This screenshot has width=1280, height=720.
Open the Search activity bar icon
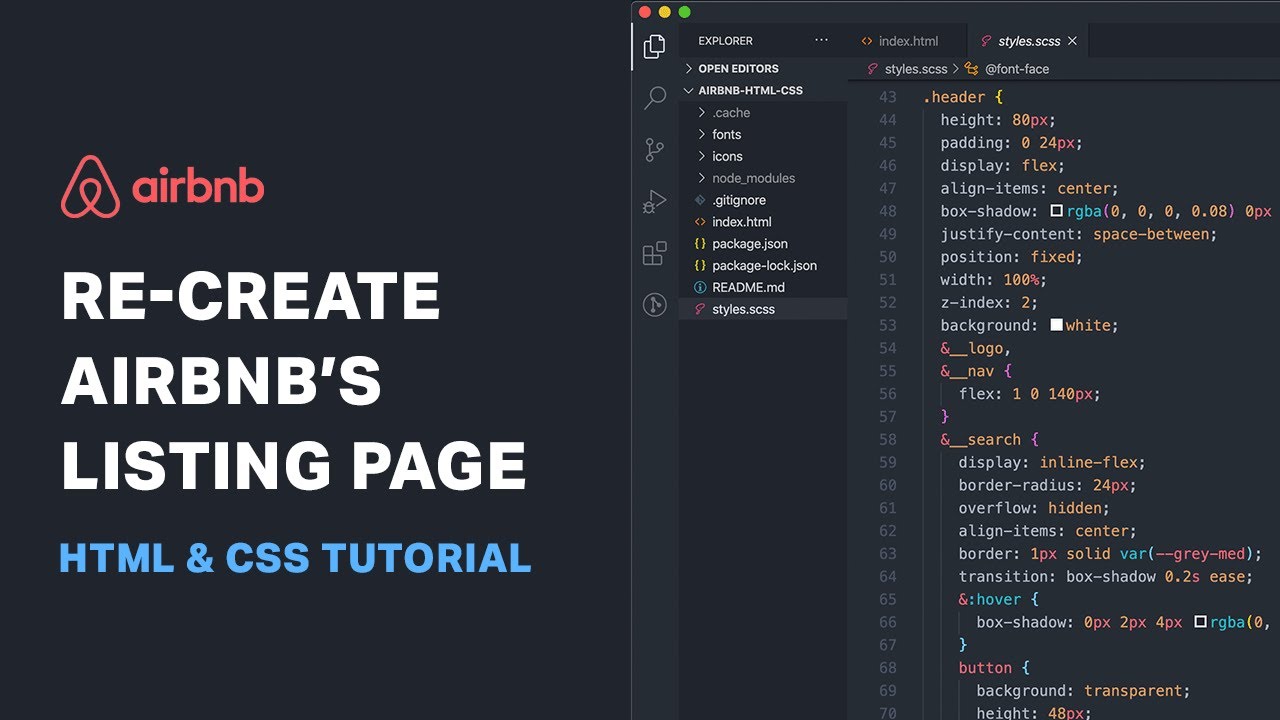[654, 98]
